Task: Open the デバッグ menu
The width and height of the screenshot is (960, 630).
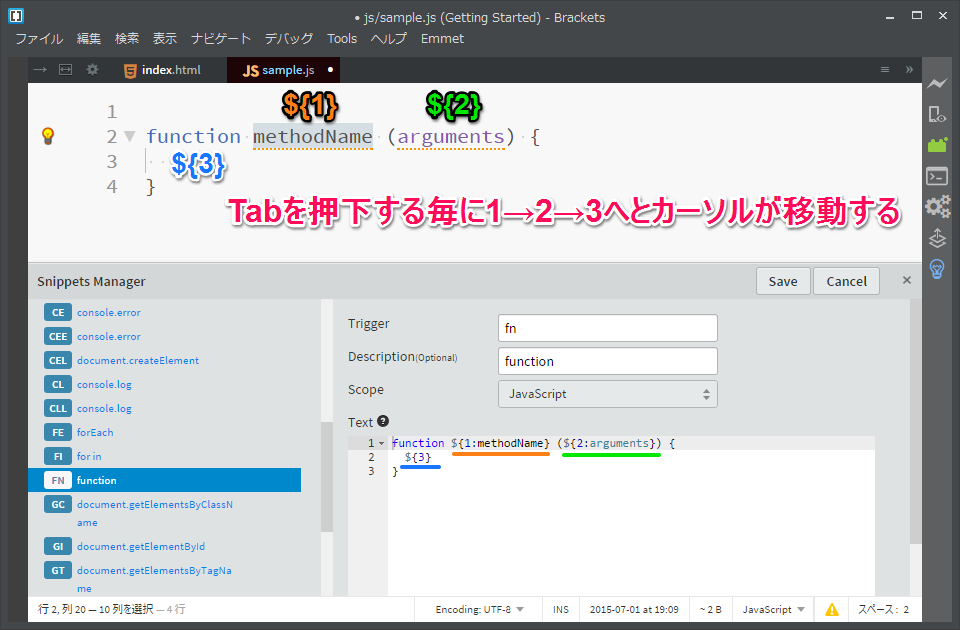Action: tap(289, 39)
